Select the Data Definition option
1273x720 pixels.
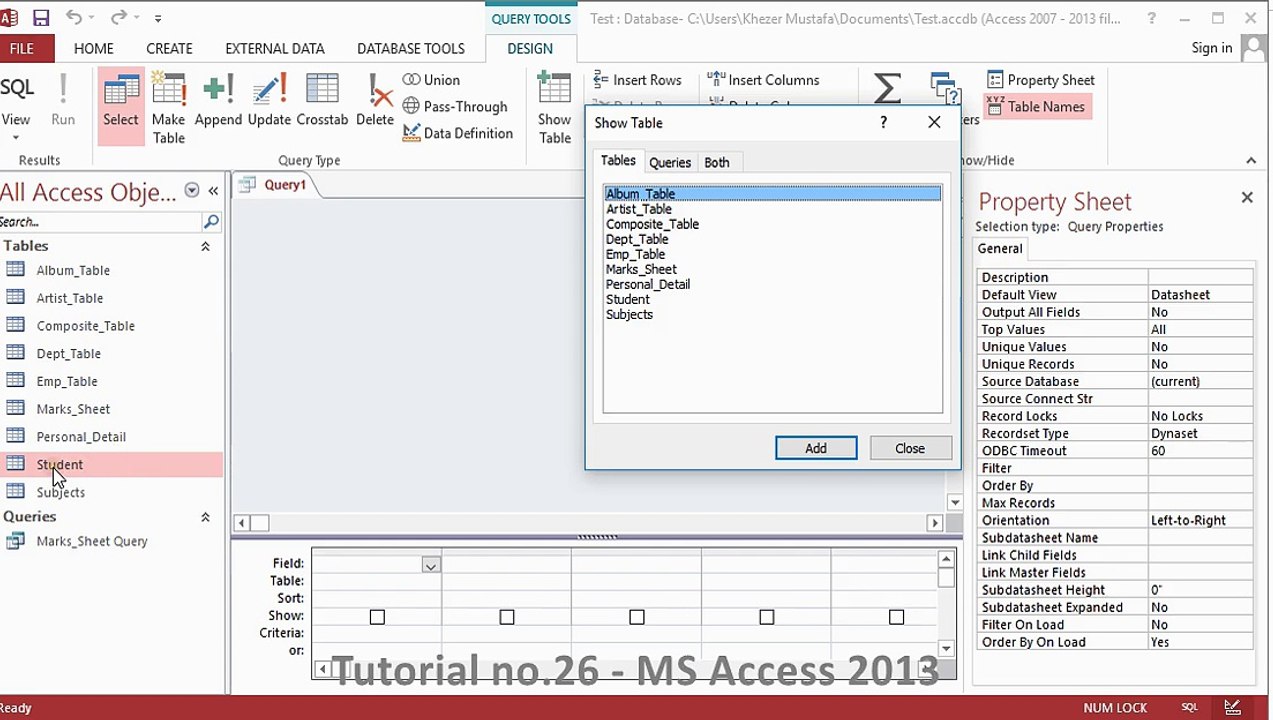pyautogui.click(x=458, y=133)
